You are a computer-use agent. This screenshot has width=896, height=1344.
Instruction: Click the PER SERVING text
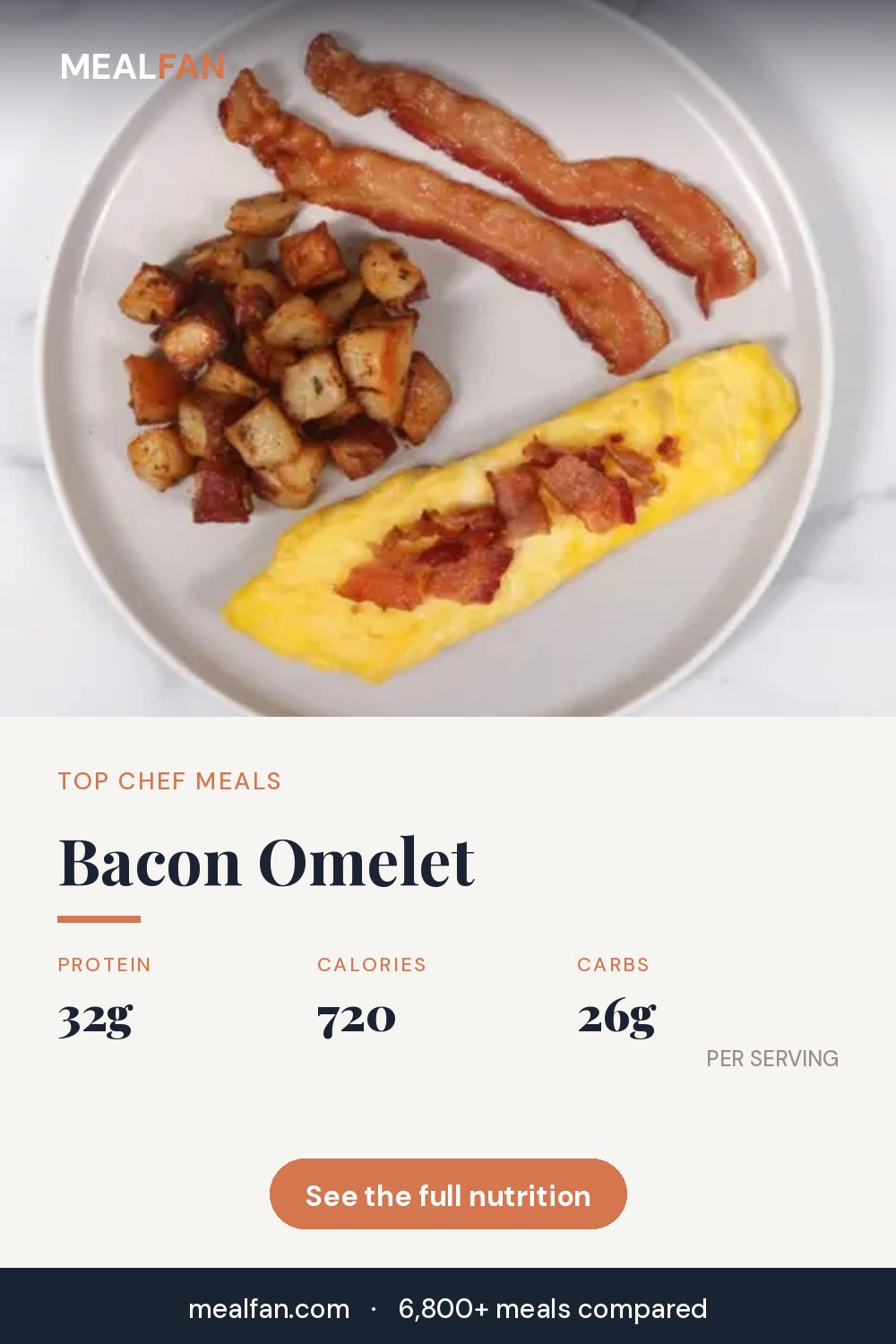tap(772, 1058)
